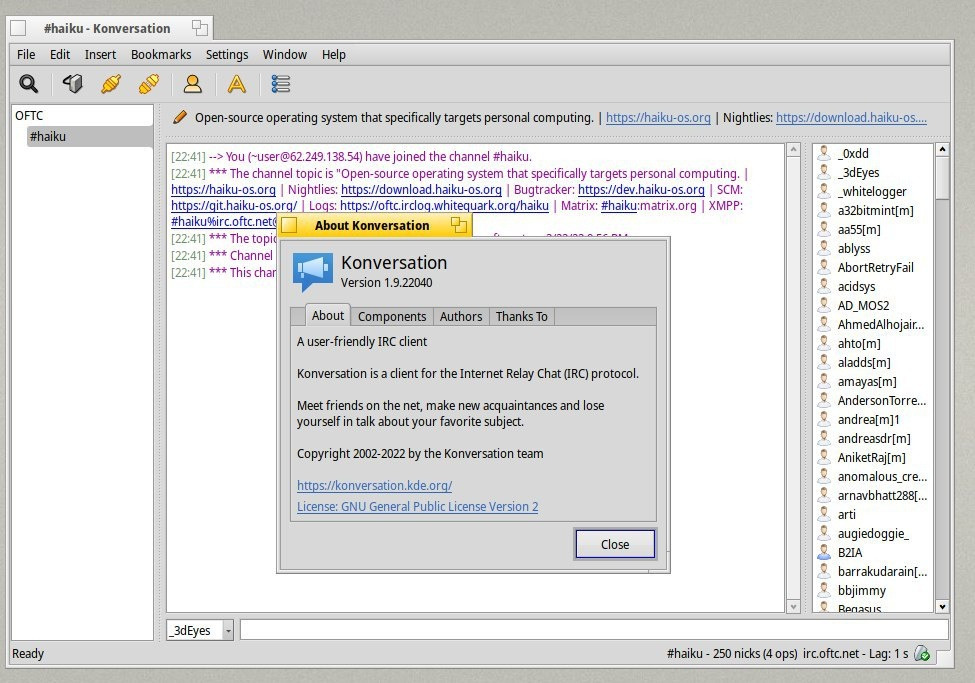
Task: Click the nick list scrollbar thumb
Action: click(x=942, y=177)
